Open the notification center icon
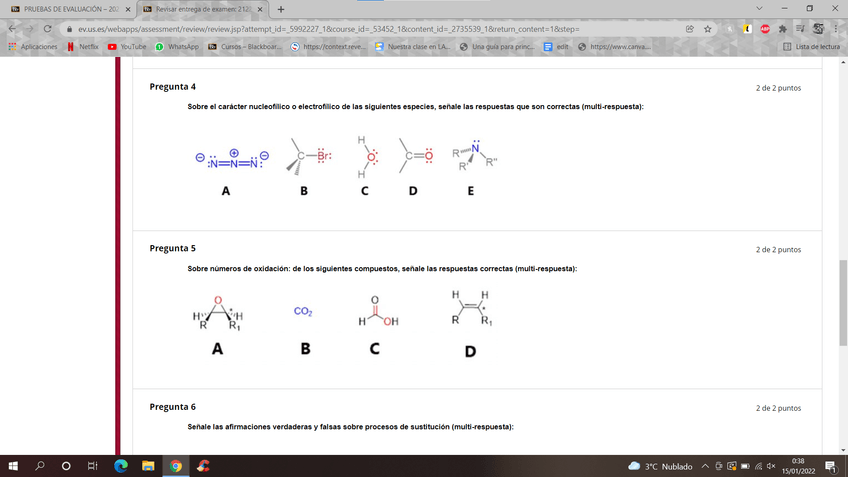The image size is (848, 477). pos(832,466)
